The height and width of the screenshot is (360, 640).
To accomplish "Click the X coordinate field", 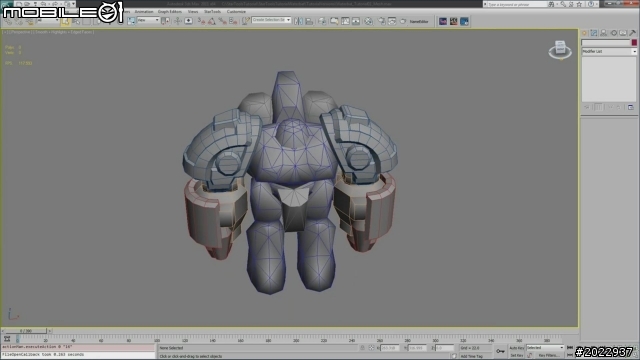I will 390,348.
